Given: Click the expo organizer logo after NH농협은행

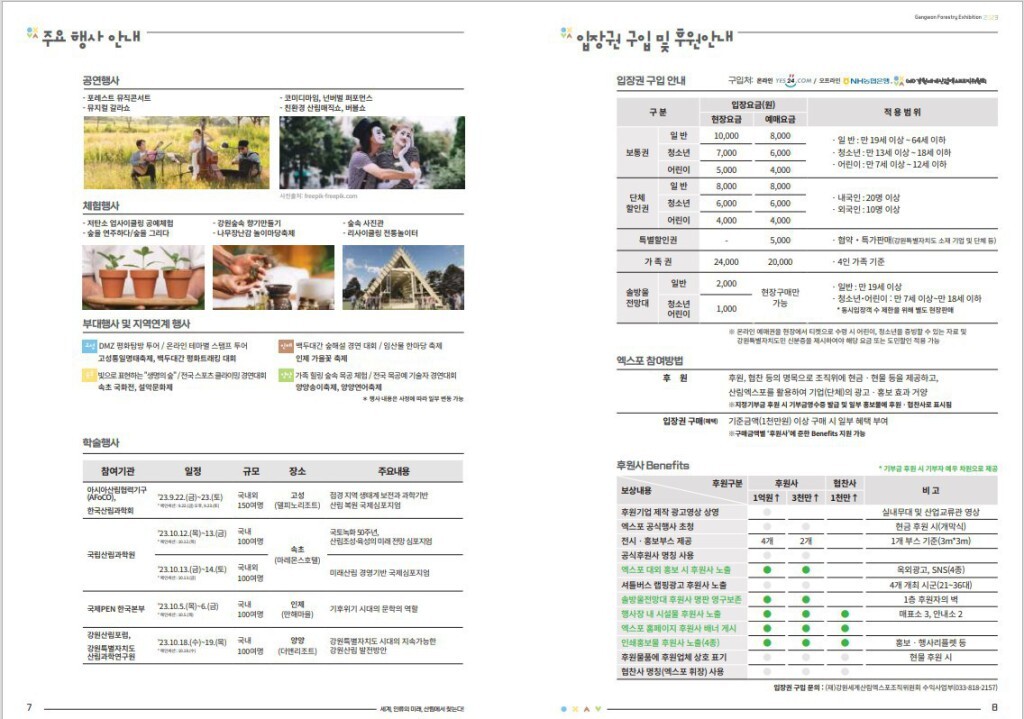Looking at the screenshot, I should 940,81.
